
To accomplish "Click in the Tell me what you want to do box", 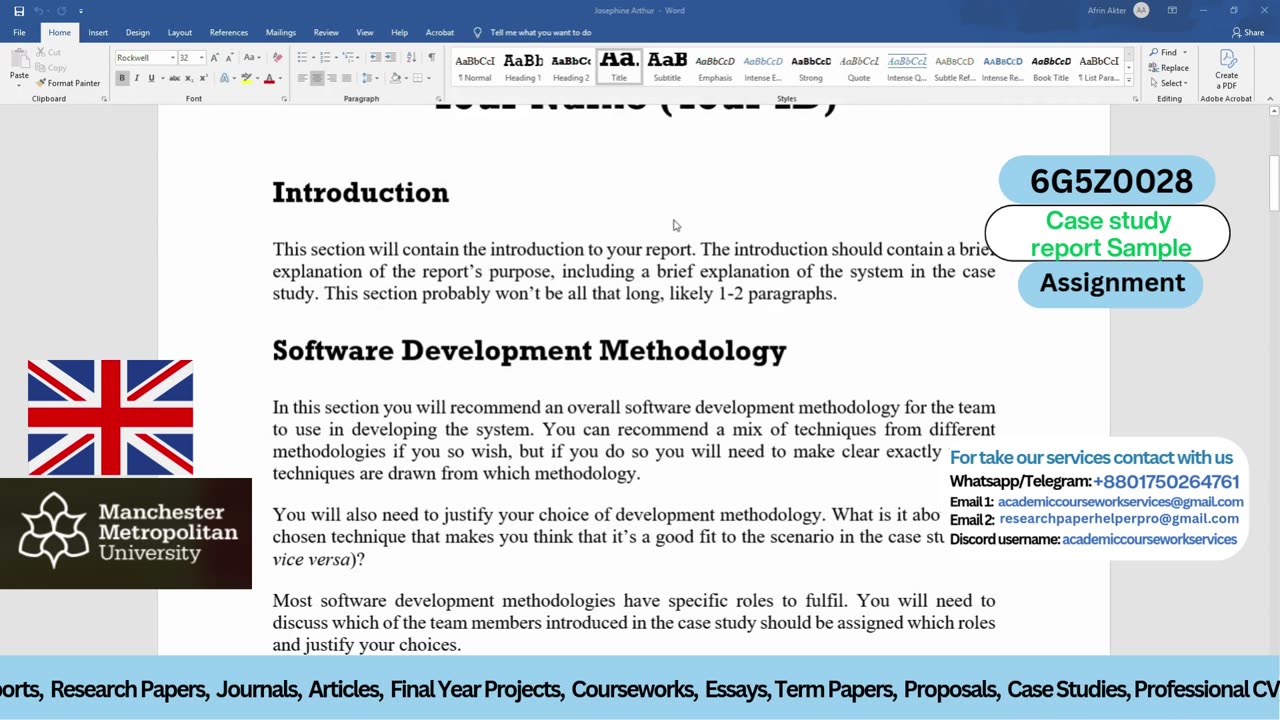I will pos(540,32).
